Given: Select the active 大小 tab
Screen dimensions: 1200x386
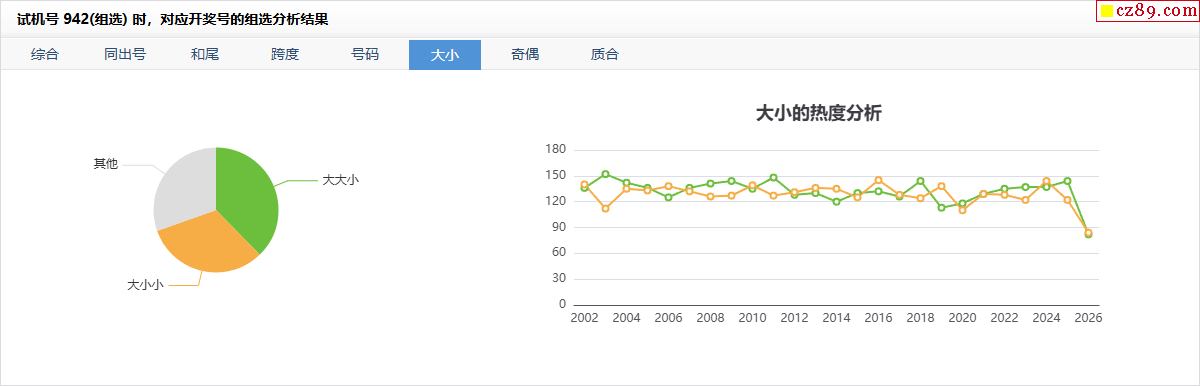Looking at the screenshot, I should 445,55.
